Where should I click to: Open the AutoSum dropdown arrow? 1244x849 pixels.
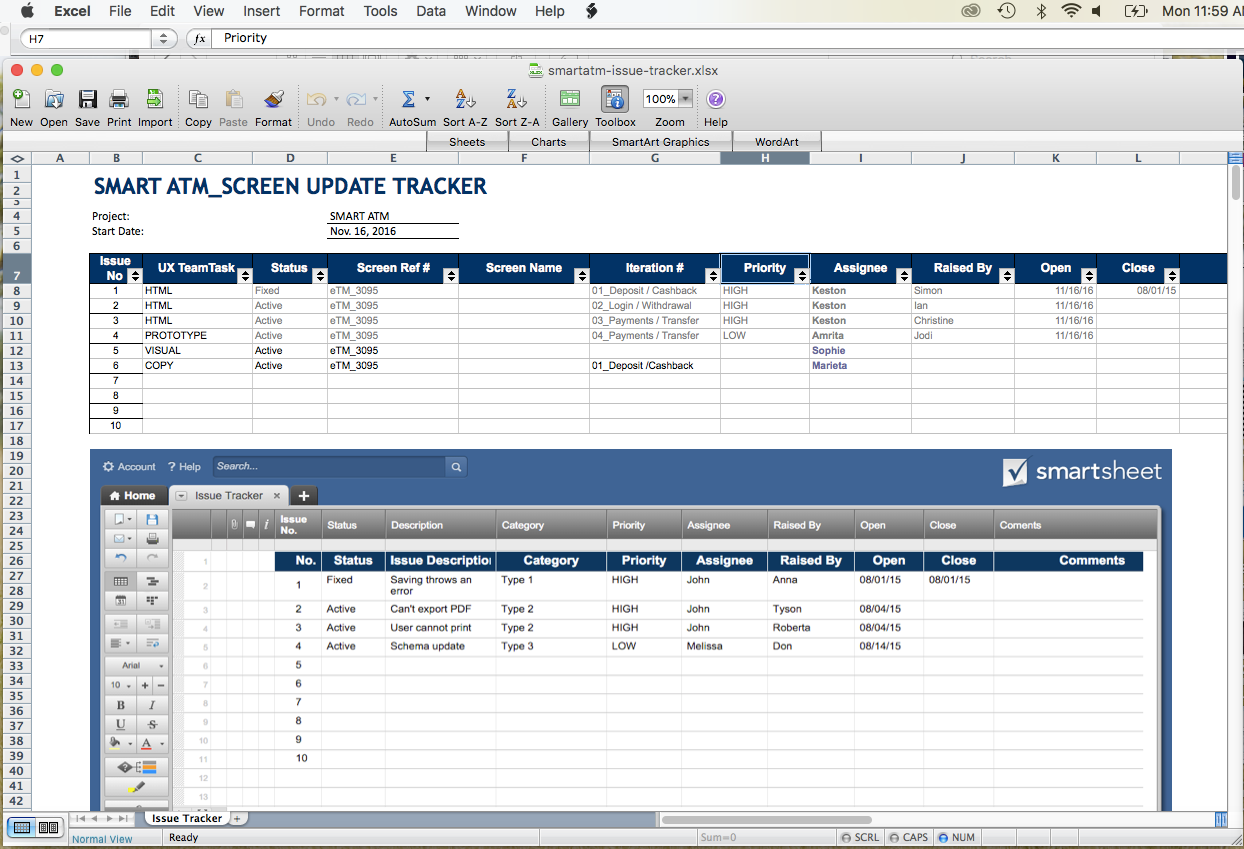(427, 99)
